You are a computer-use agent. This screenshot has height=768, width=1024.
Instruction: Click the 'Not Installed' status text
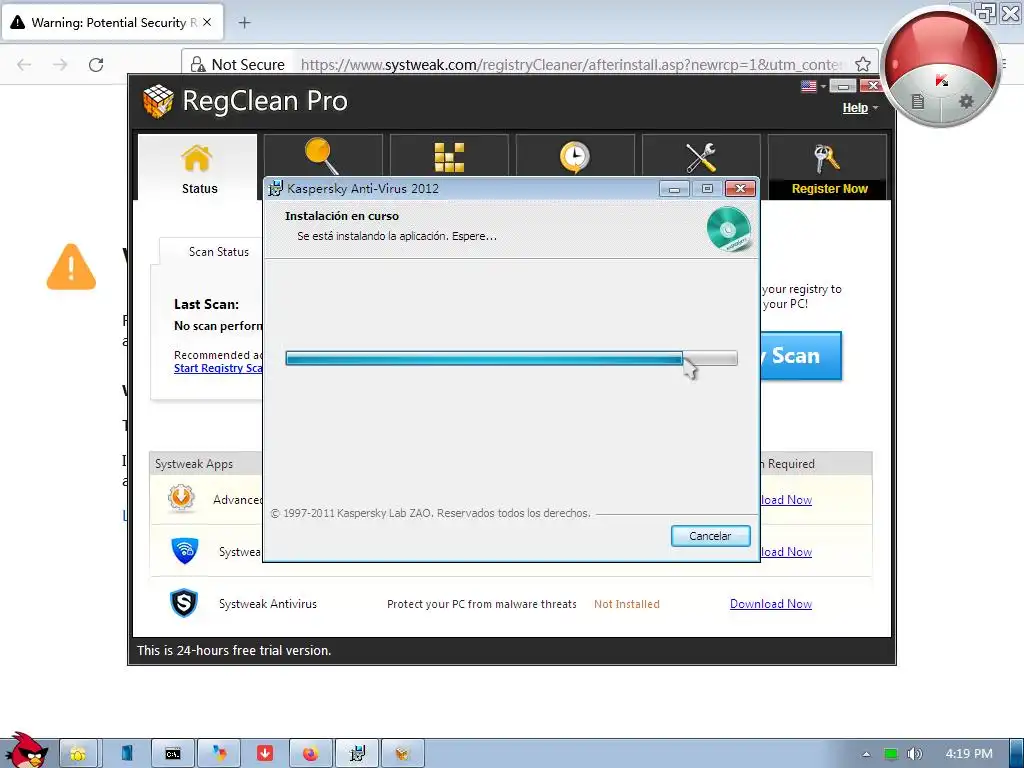click(x=626, y=604)
